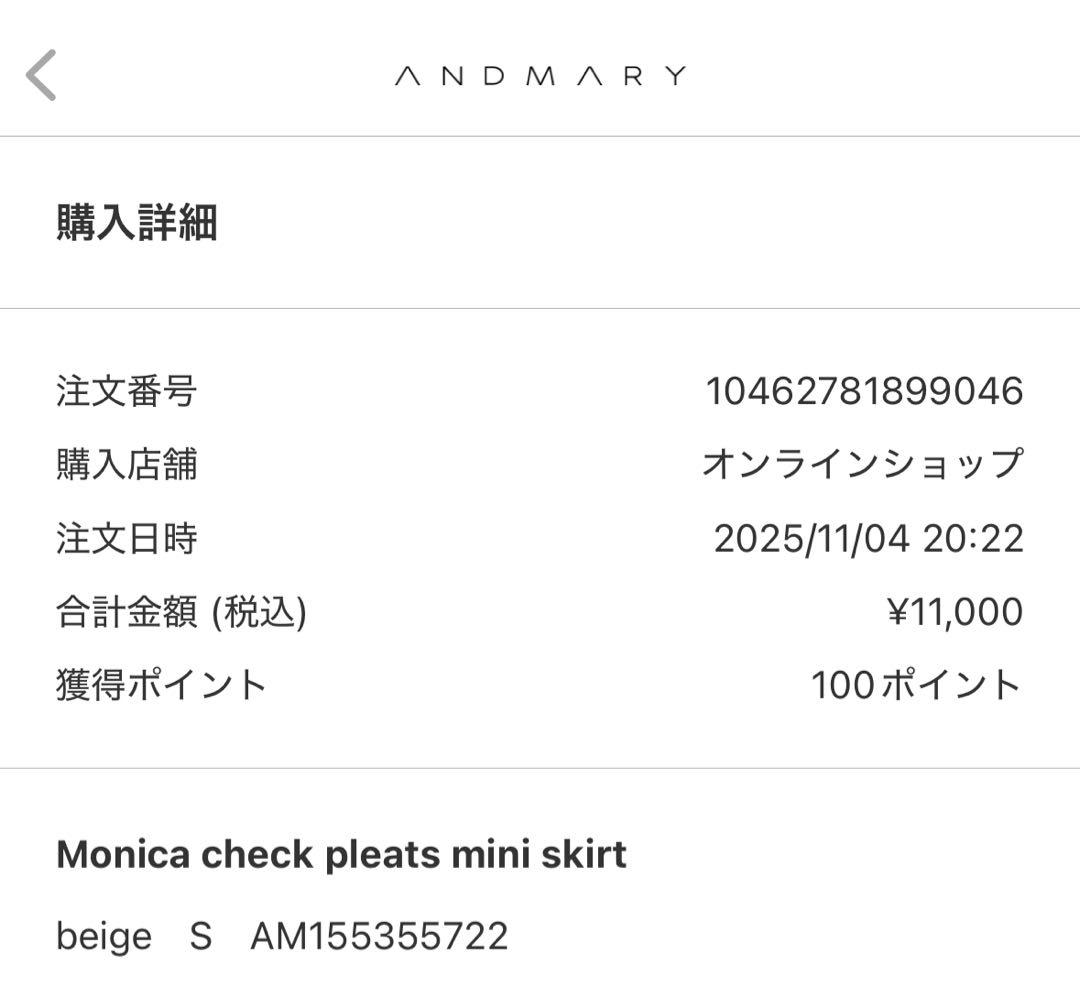The height and width of the screenshot is (987, 1080).
Task: Tap the オンラインショップ store value
Action: [x=862, y=465]
